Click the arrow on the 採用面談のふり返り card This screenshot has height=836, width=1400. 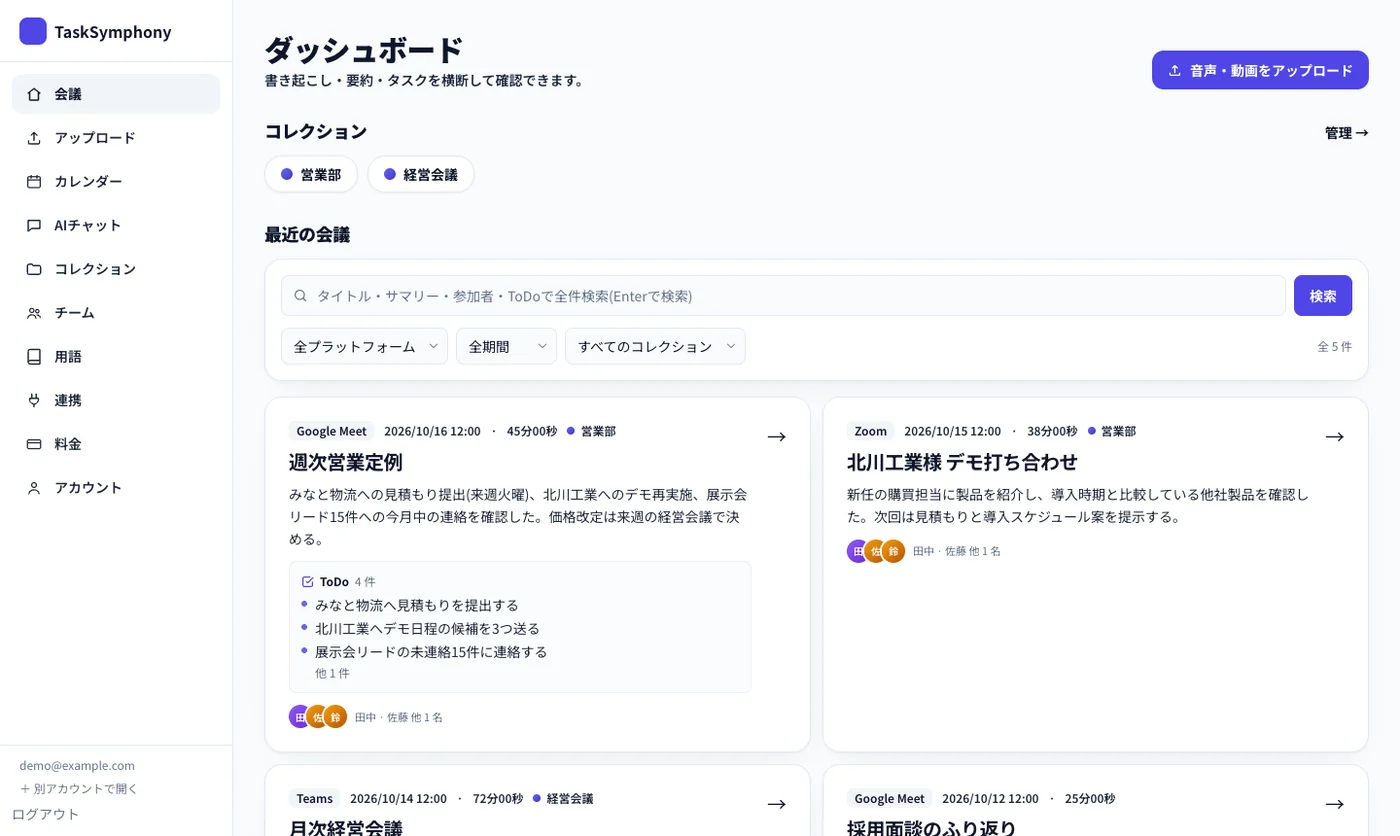pyautogui.click(x=1334, y=804)
